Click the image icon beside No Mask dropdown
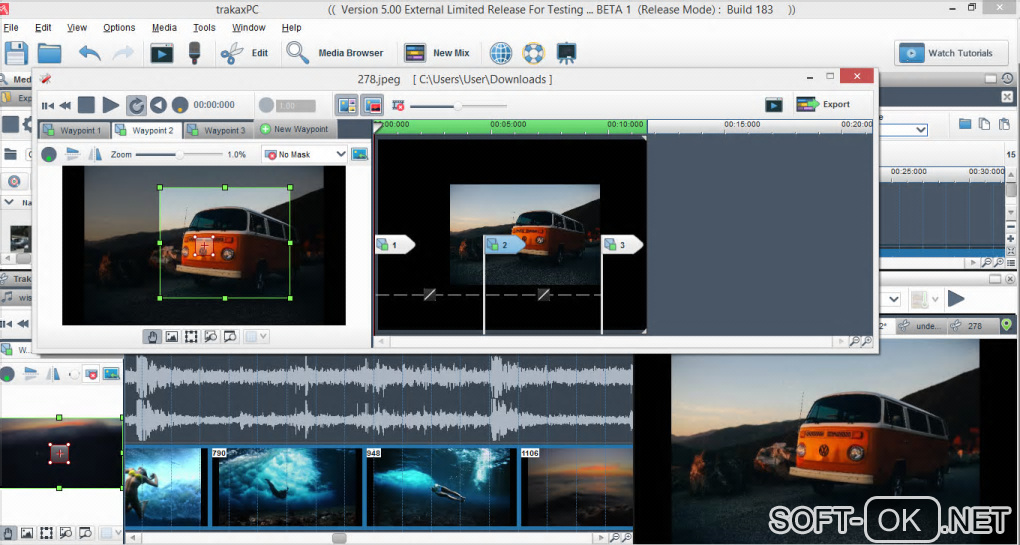 (x=359, y=155)
